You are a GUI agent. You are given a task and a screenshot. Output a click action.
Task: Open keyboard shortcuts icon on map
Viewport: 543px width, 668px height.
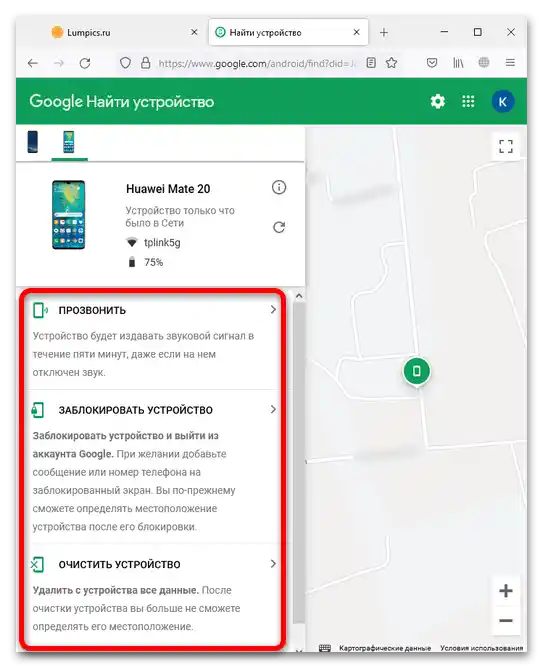click(x=325, y=648)
